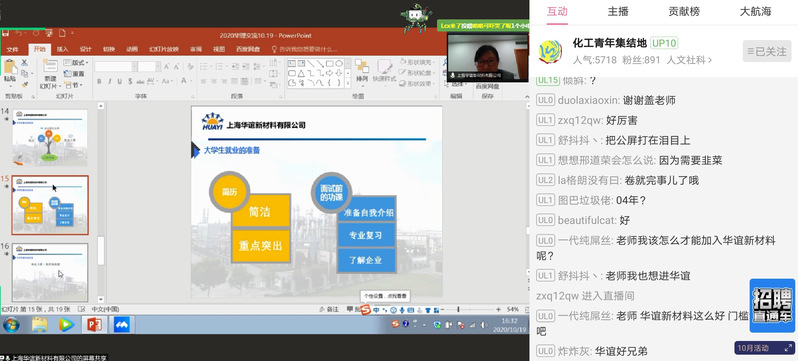Viewport: 798px width, 361px height.
Task: Click the Save icon in quick access toolbar
Action: click(6, 34)
